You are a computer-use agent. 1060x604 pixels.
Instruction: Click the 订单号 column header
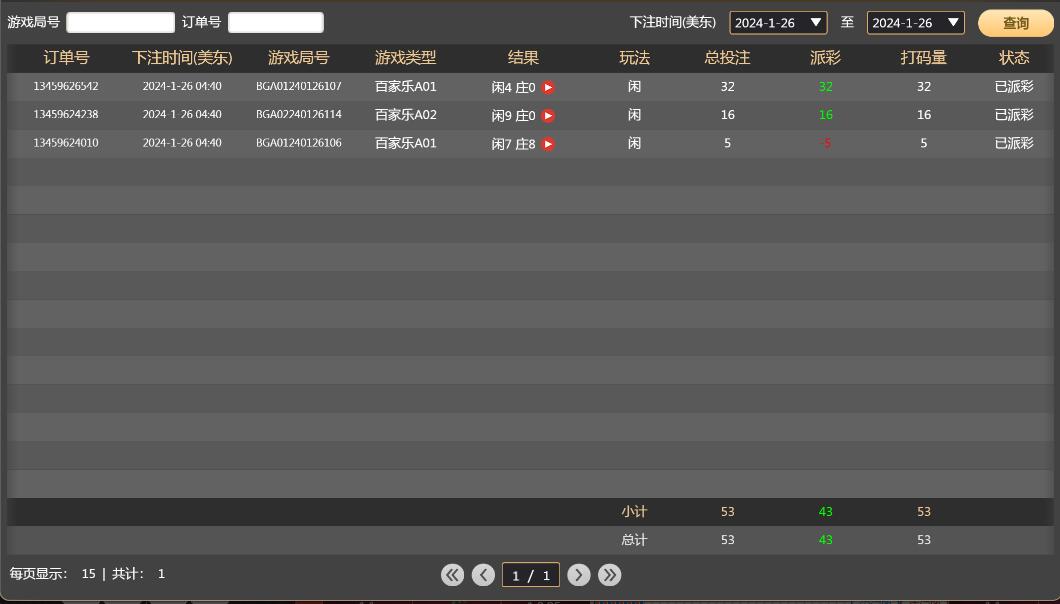(66, 58)
